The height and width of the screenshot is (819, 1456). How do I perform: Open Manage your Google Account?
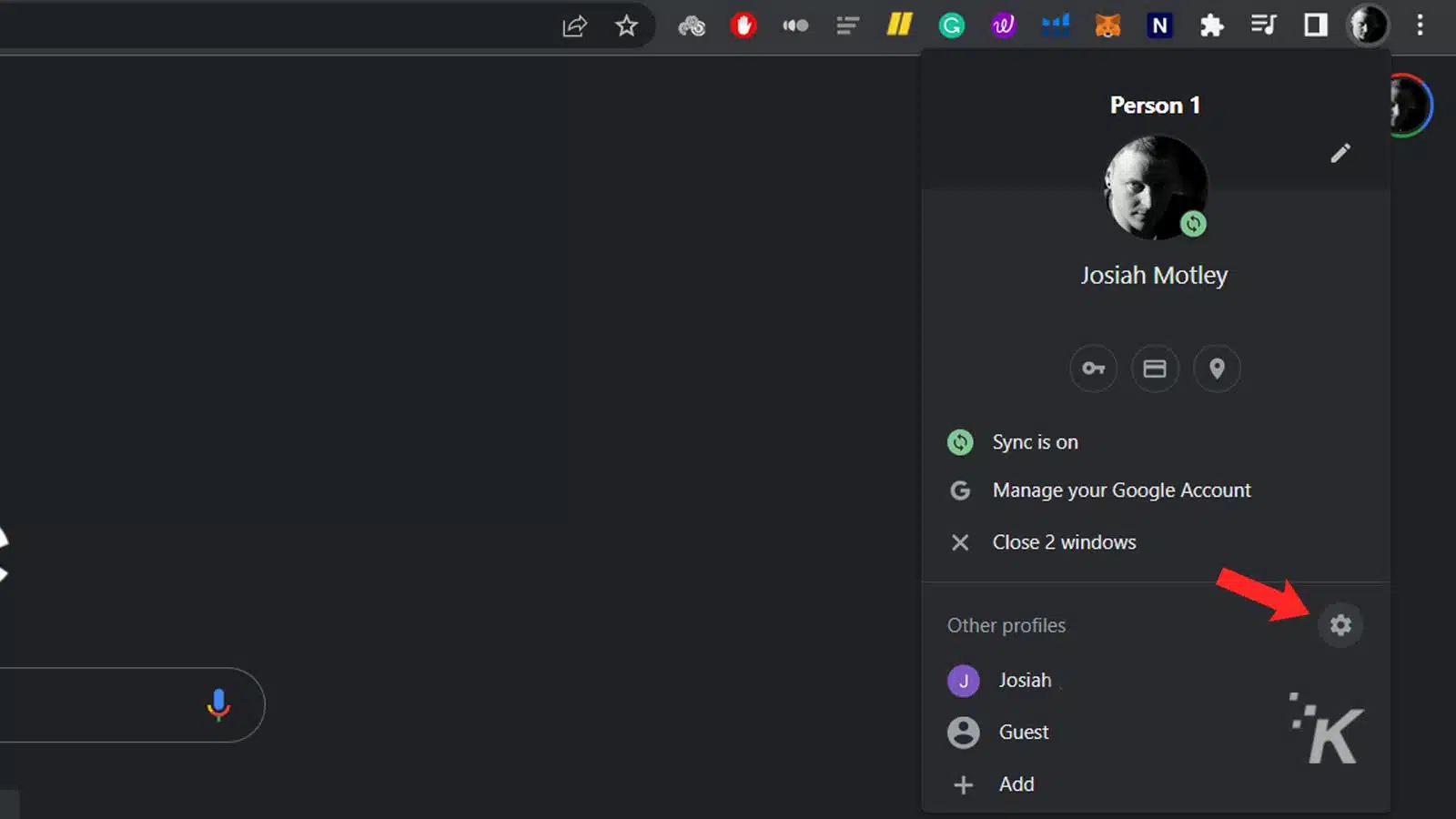[x=1121, y=490]
